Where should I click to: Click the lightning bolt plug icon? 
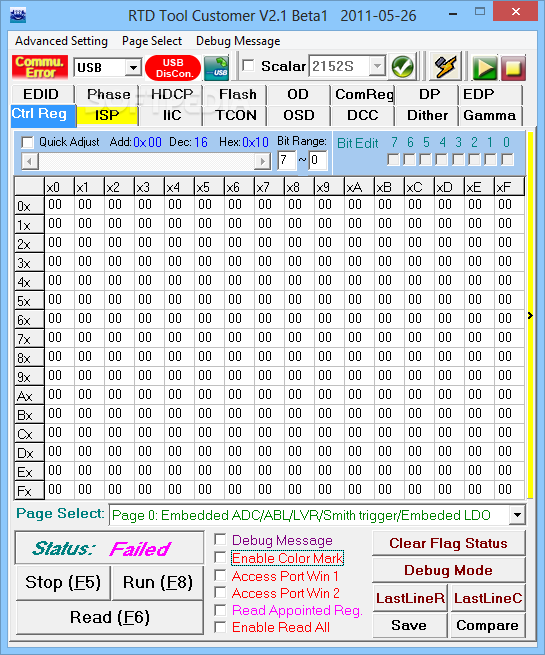[x=445, y=67]
